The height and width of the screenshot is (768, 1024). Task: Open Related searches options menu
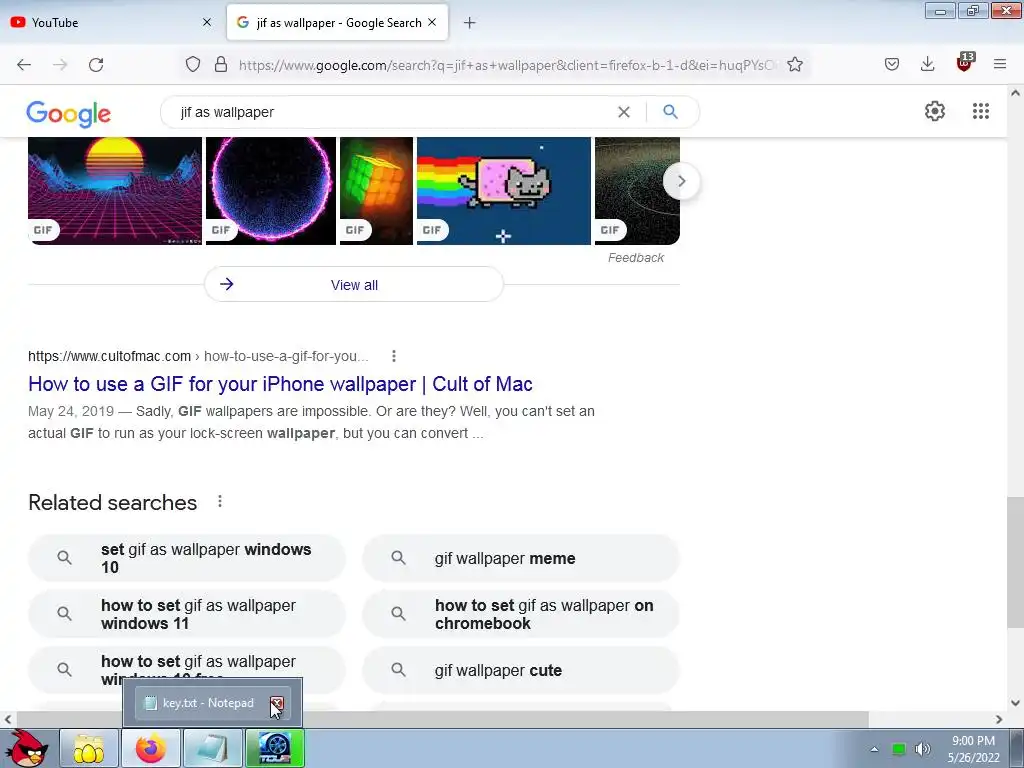click(x=220, y=502)
